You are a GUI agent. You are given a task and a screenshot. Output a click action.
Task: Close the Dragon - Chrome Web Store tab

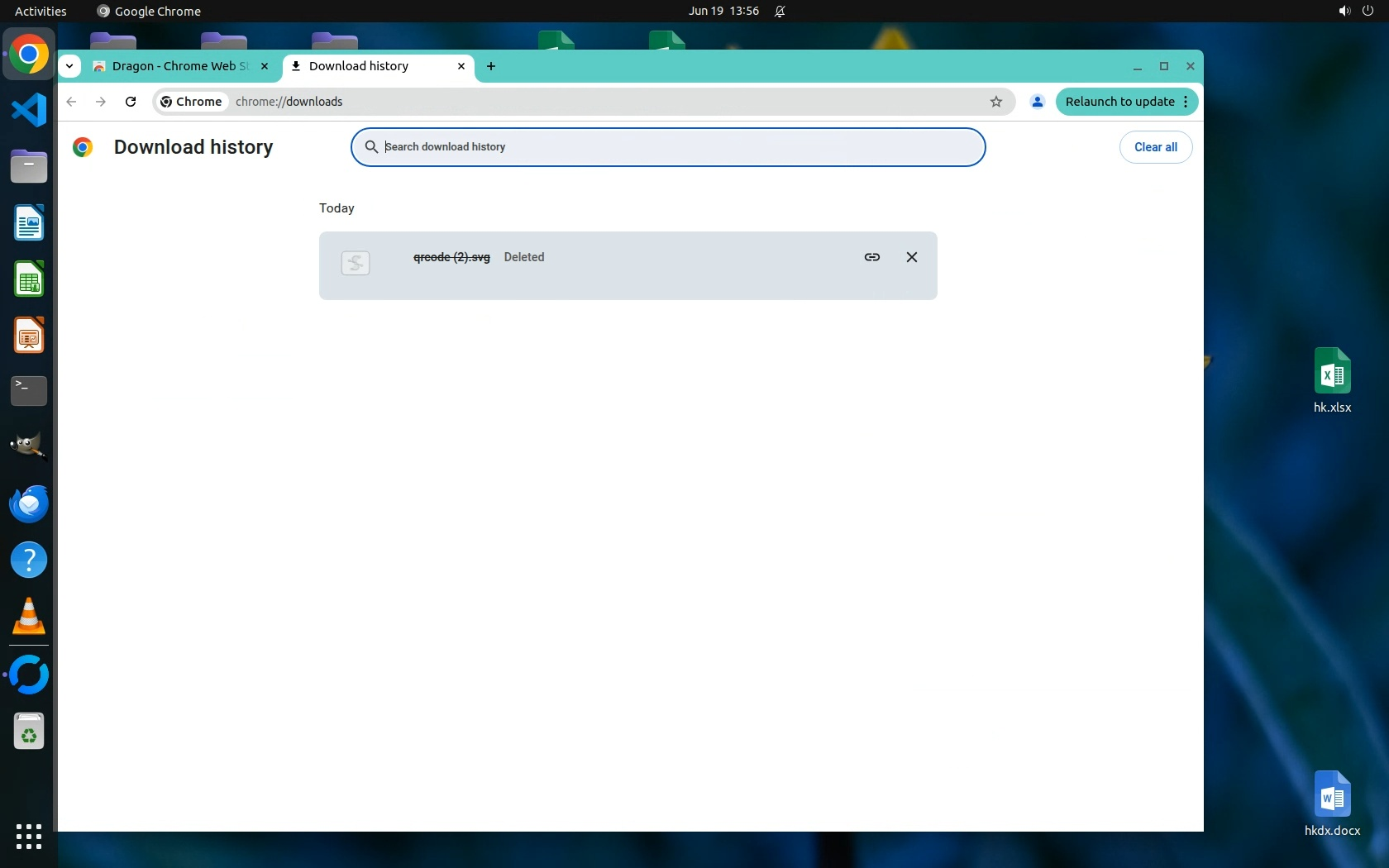[265, 66]
